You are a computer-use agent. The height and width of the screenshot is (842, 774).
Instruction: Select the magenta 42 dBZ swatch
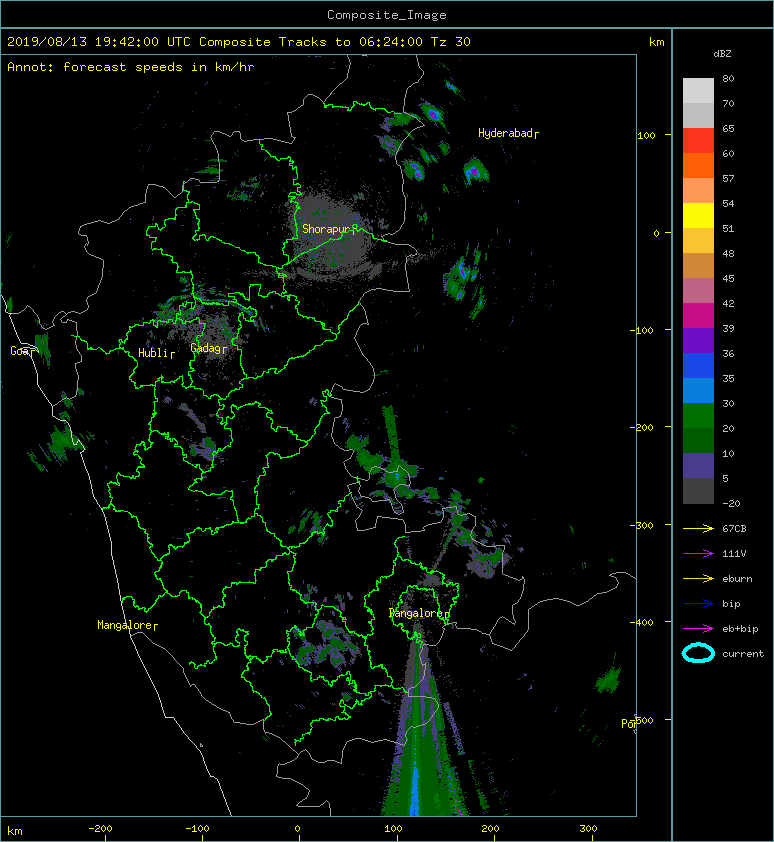pyautogui.click(x=698, y=315)
